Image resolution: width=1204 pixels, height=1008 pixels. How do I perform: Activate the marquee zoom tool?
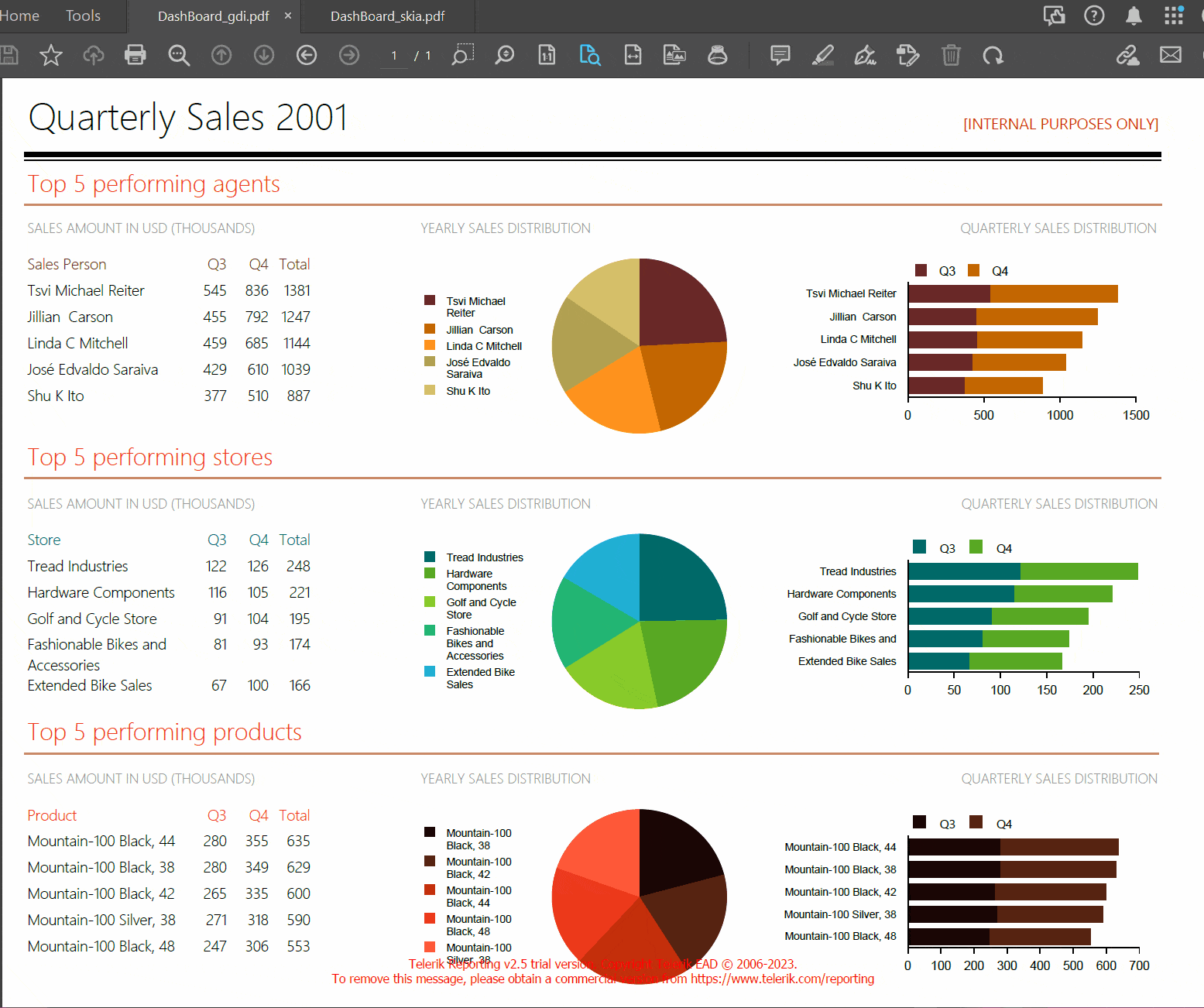click(462, 55)
